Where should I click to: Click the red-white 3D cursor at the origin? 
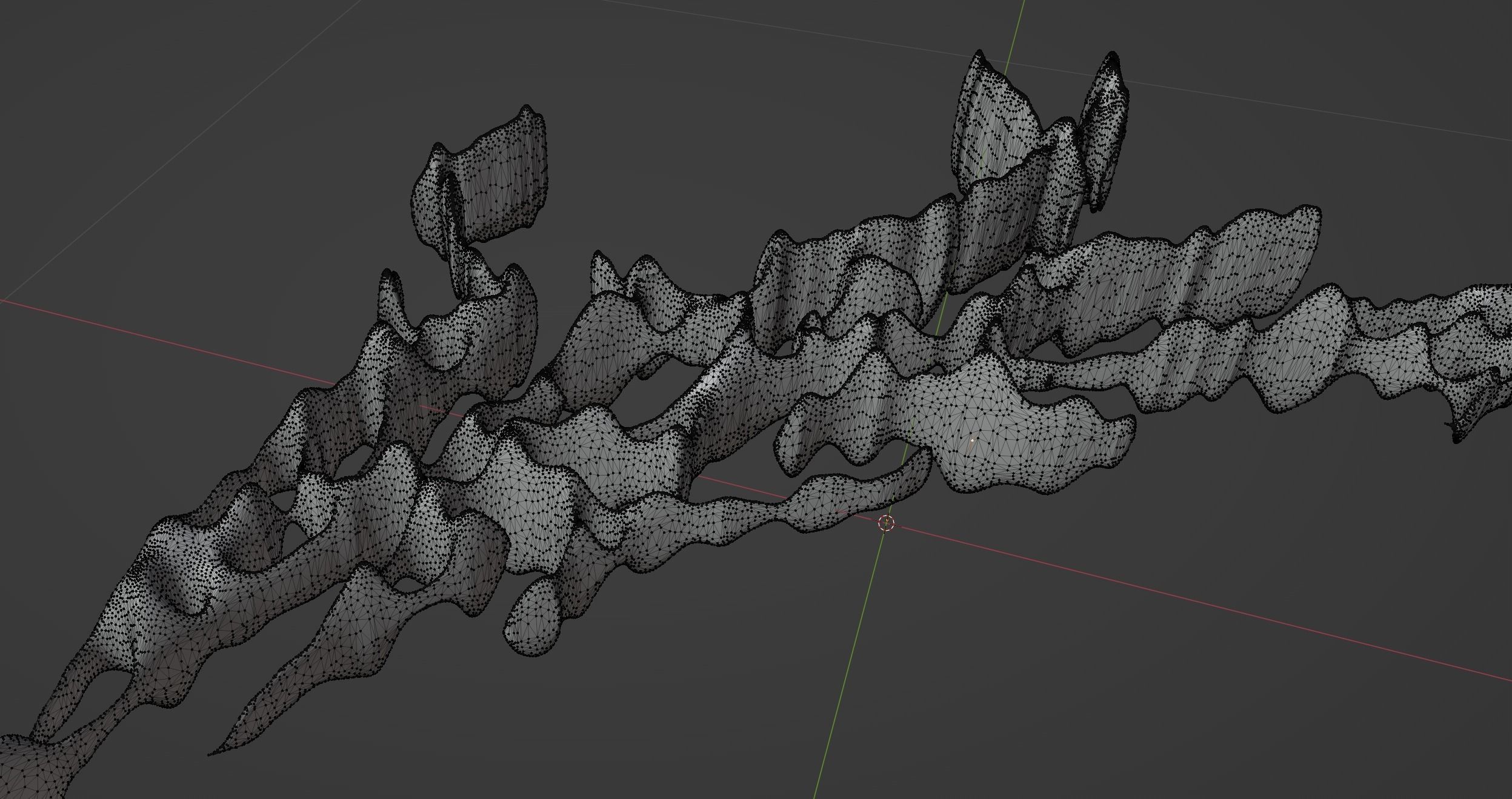[x=886, y=523]
